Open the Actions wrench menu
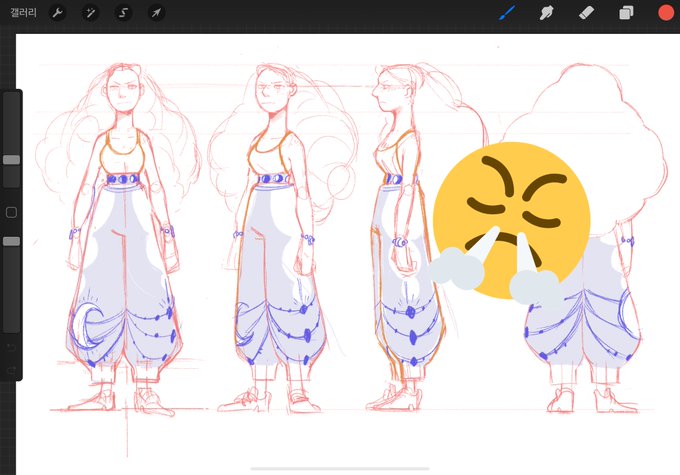Viewport: 680px width, 475px height. tap(57, 13)
